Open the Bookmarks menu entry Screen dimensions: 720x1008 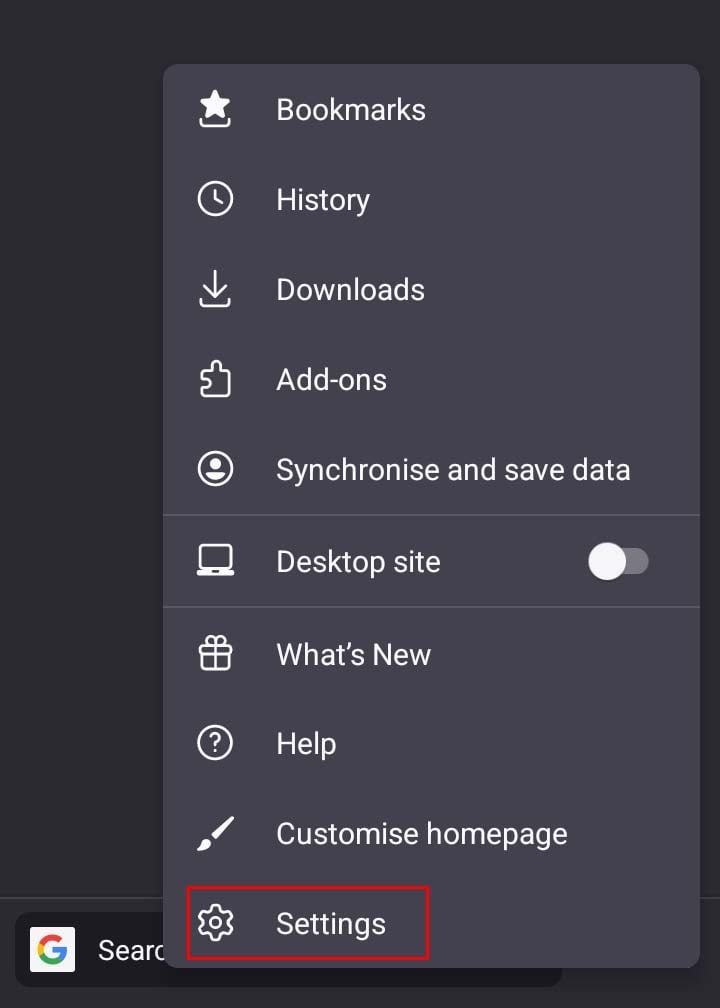[351, 110]
